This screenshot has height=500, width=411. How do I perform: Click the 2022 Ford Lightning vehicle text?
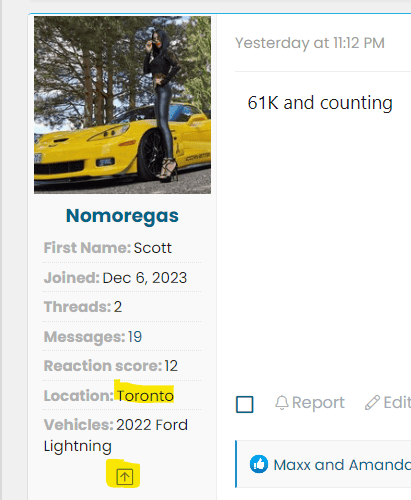pos(116,435)
